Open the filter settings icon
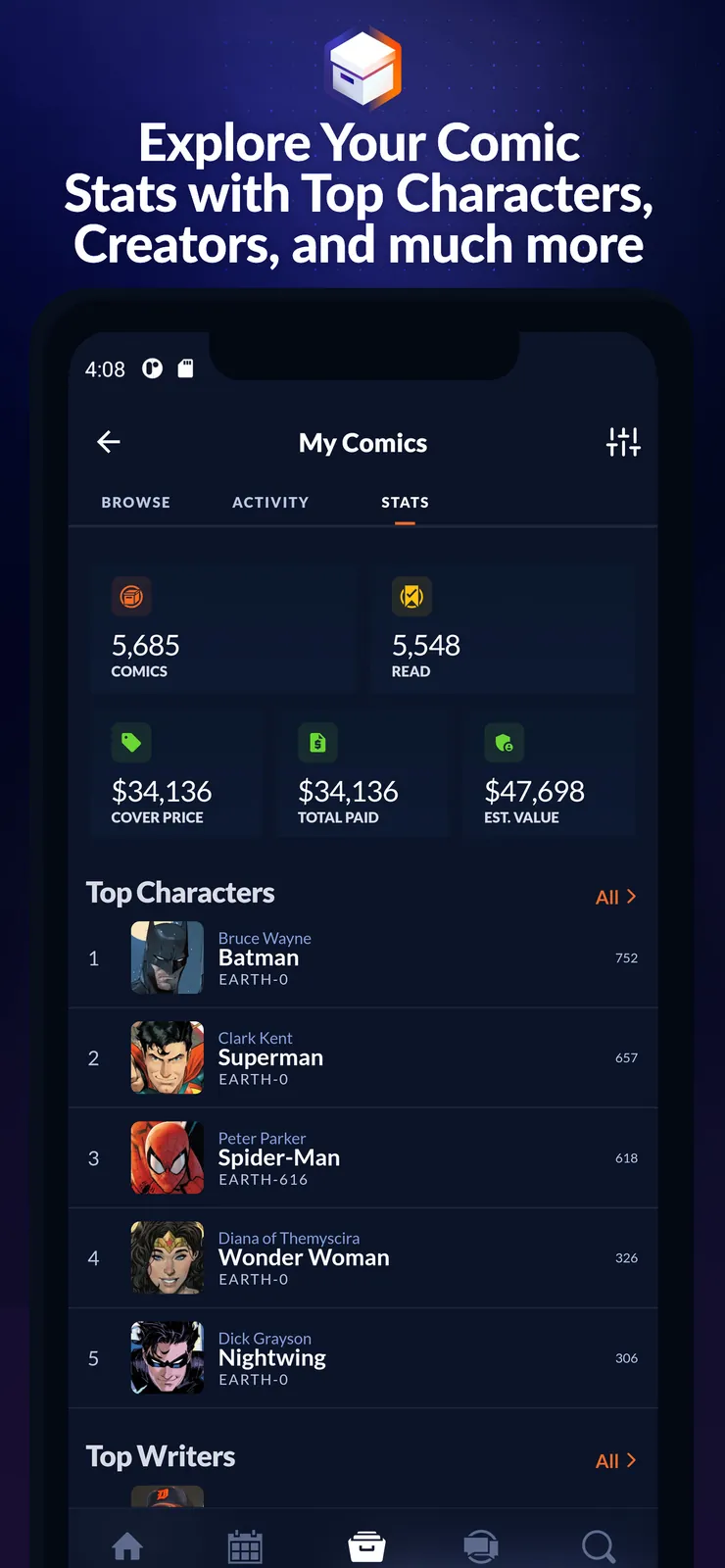The height and width of the screenshot is (1568, 725). pos(623,441)
